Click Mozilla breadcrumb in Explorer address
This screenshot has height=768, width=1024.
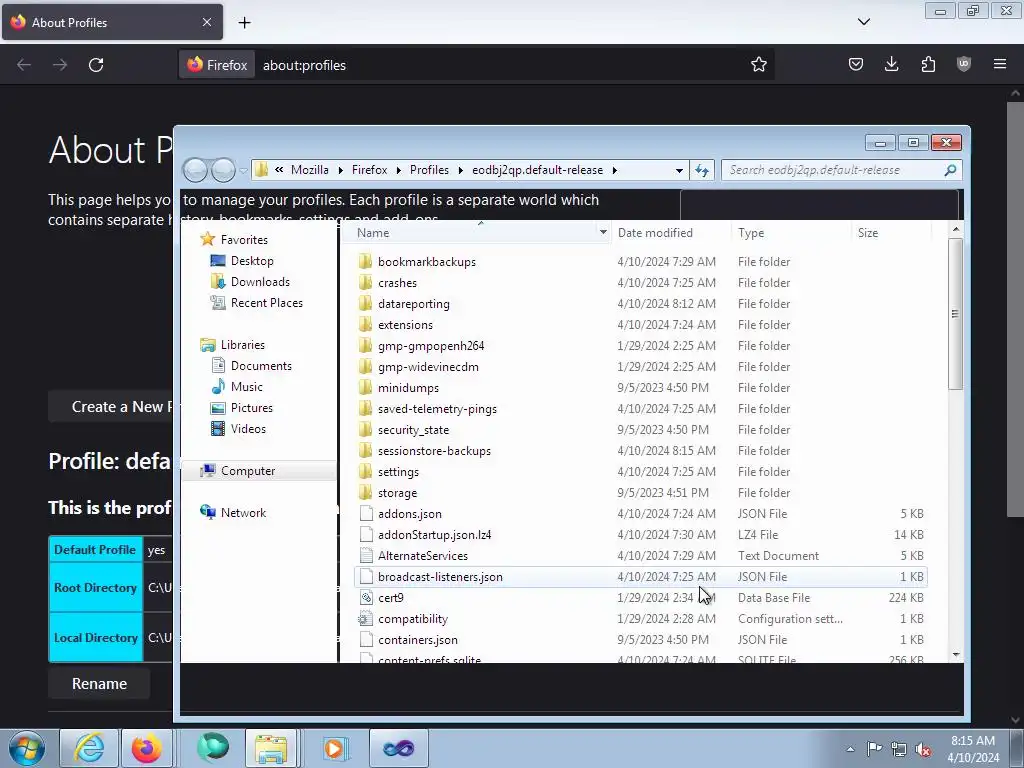click(x=310, y=170)
